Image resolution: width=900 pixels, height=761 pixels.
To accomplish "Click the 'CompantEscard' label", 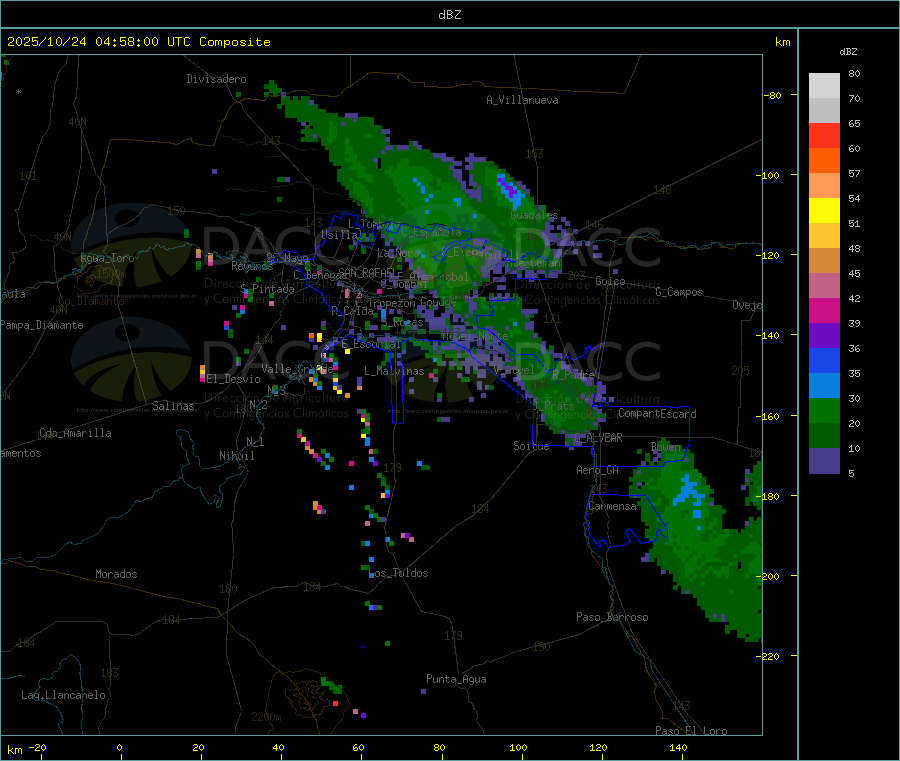I will pos(657,414).
